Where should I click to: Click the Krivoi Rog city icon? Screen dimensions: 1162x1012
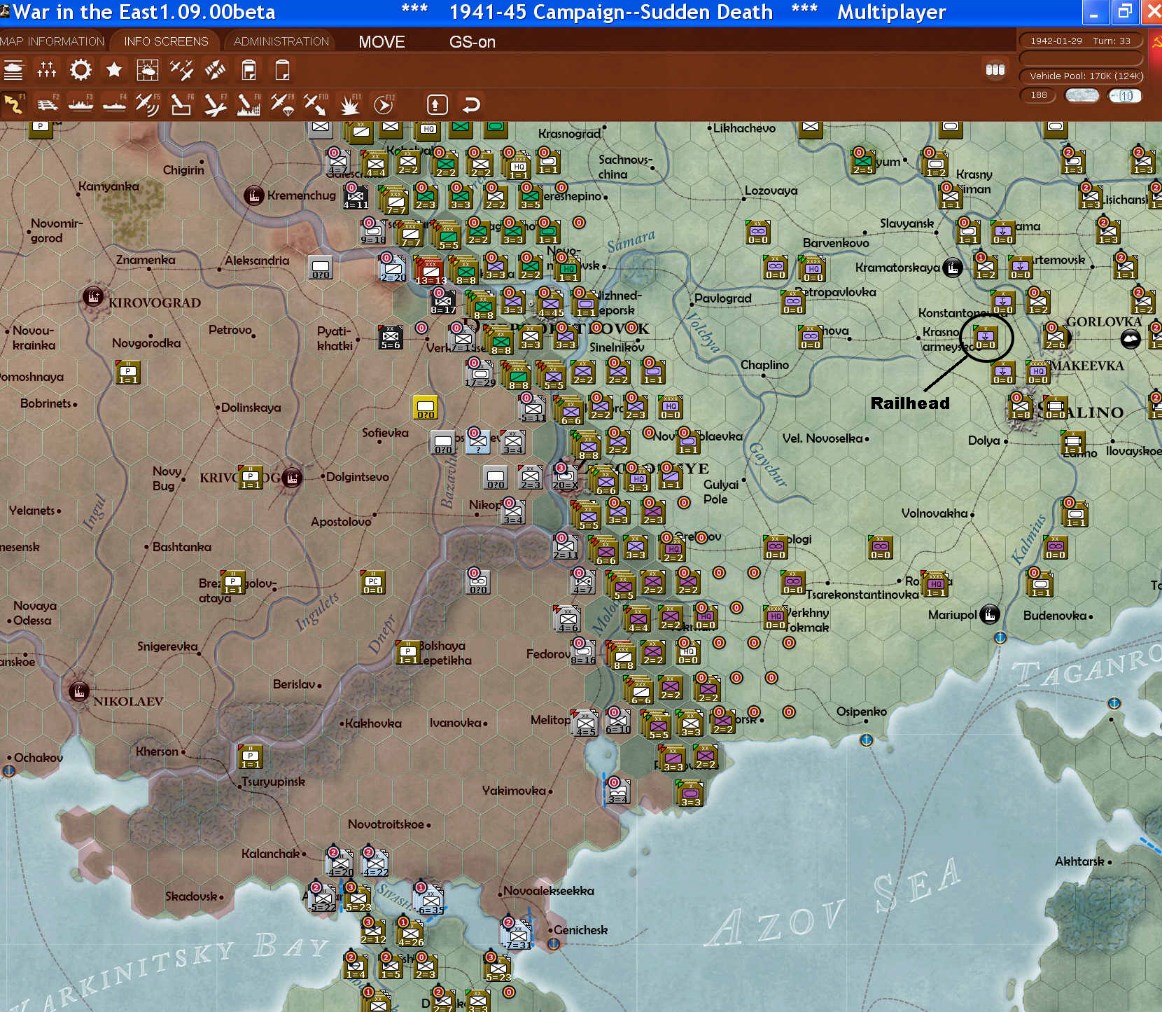pyautogui.click(x=292, y=478)
